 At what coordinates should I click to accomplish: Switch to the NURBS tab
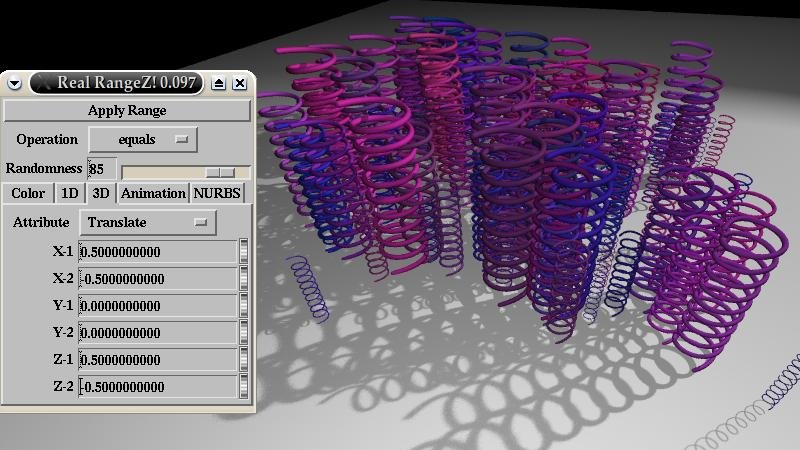tap(217, 193)
